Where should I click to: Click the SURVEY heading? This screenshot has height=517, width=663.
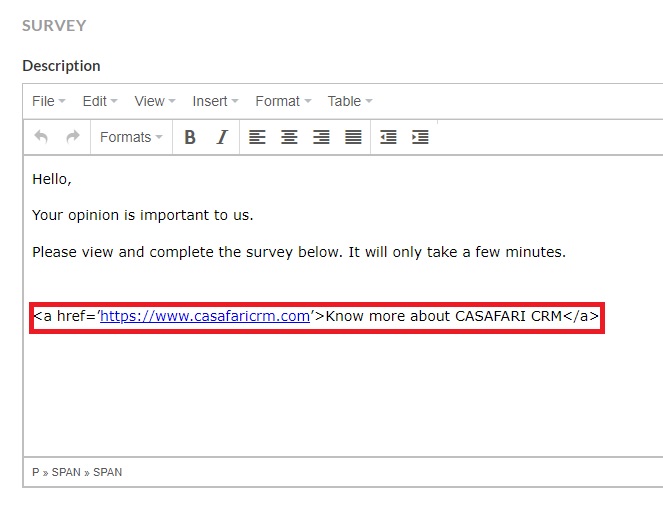54,26
